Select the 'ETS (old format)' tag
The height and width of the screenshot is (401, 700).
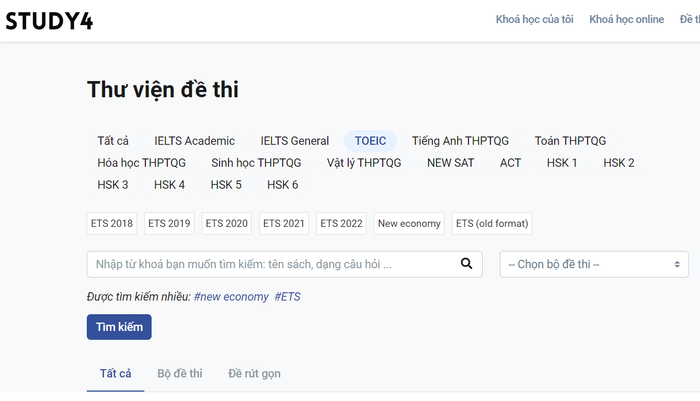point(492,223)
